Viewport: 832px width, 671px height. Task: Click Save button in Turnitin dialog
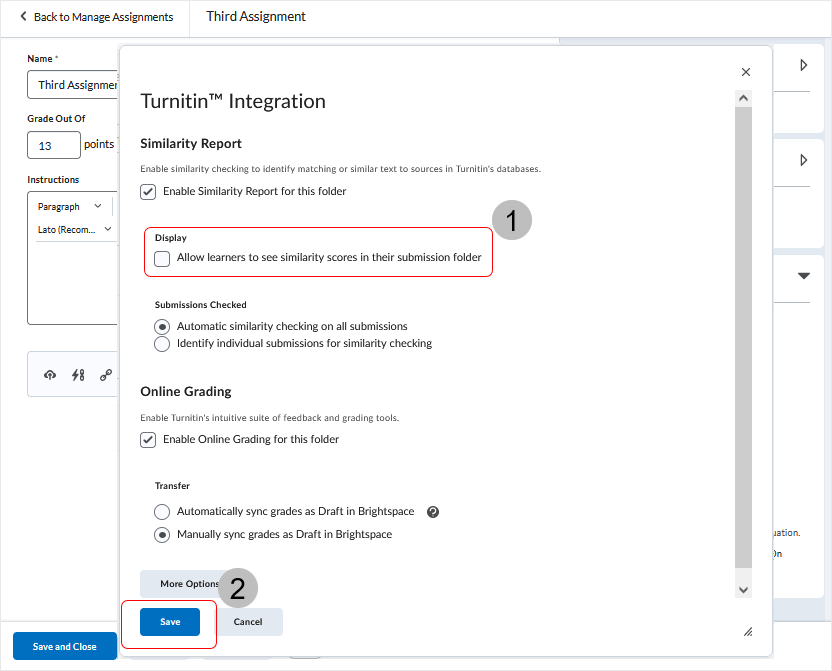point(170,622)
